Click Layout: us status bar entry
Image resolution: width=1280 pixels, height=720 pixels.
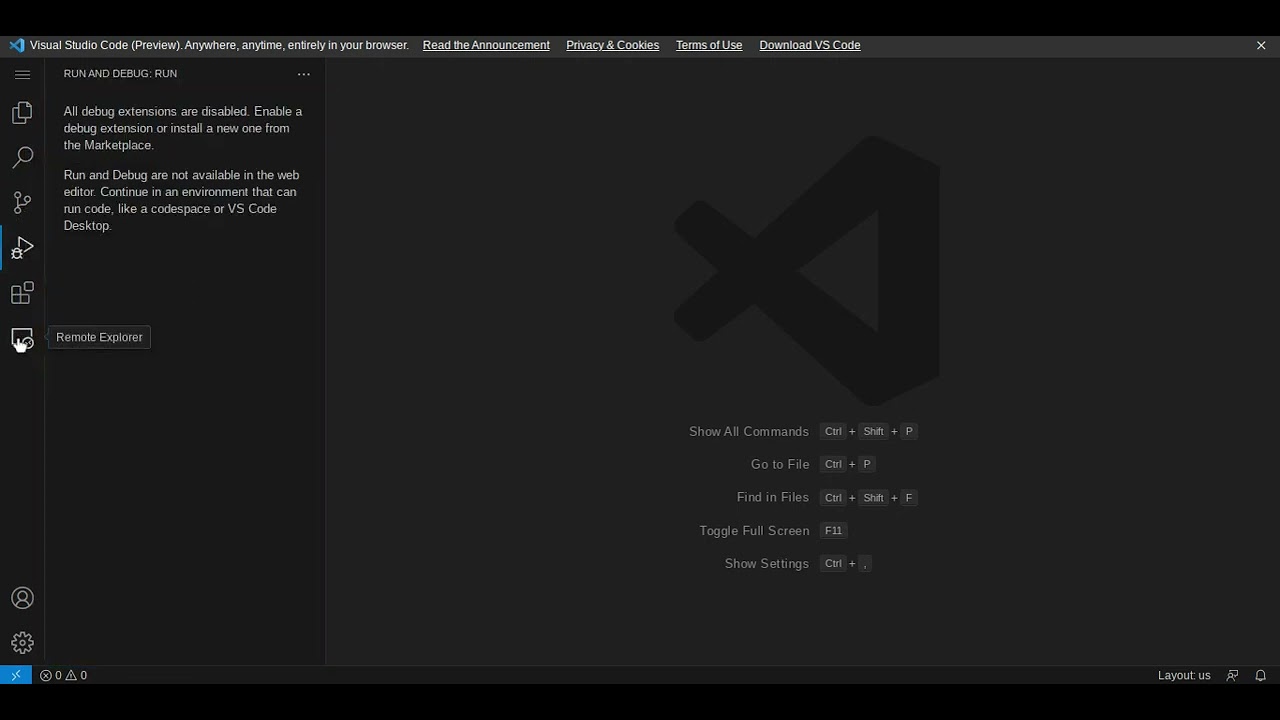(x=1184, y=675)
